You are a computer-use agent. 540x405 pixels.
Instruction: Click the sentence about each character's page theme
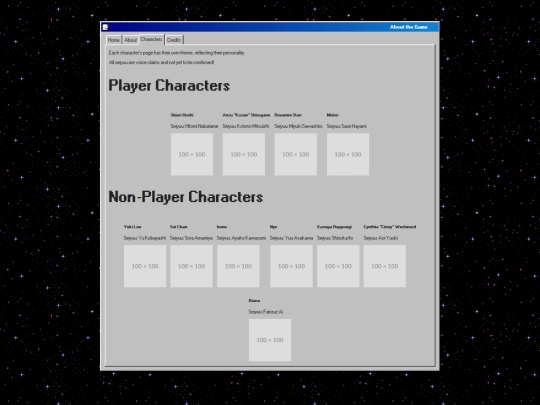click(177, 53)
